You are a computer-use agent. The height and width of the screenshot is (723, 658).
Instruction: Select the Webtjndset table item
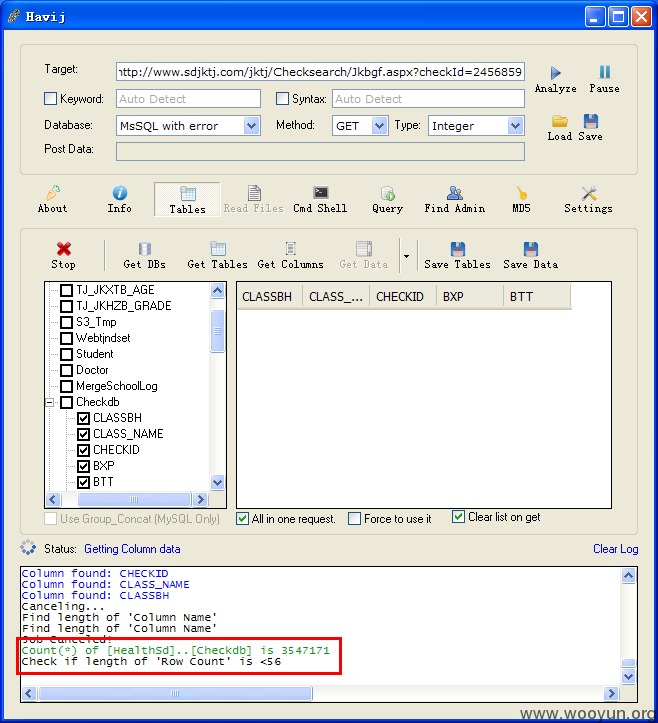point(103,338)
